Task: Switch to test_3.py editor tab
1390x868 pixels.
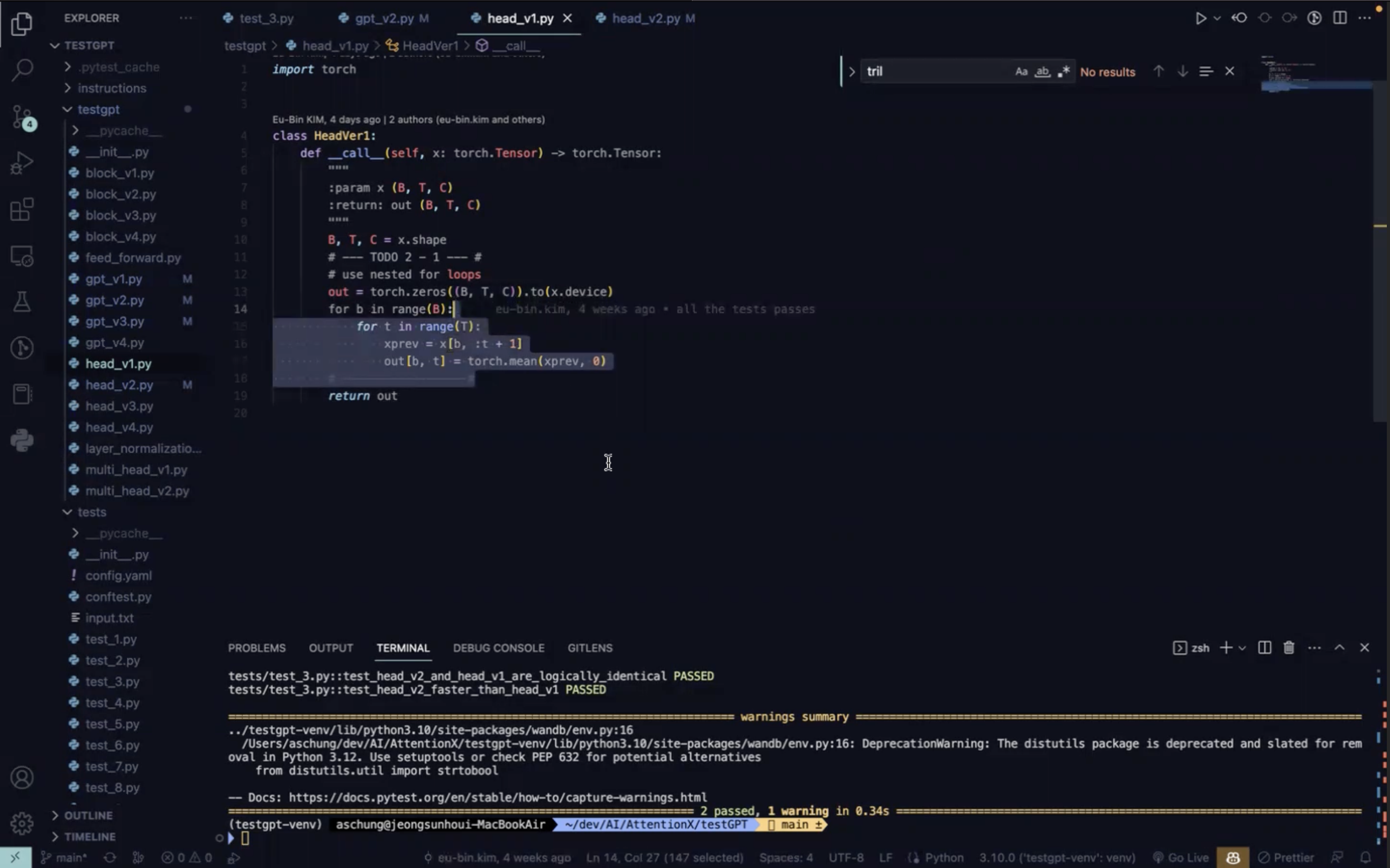Action: (260, 19)
